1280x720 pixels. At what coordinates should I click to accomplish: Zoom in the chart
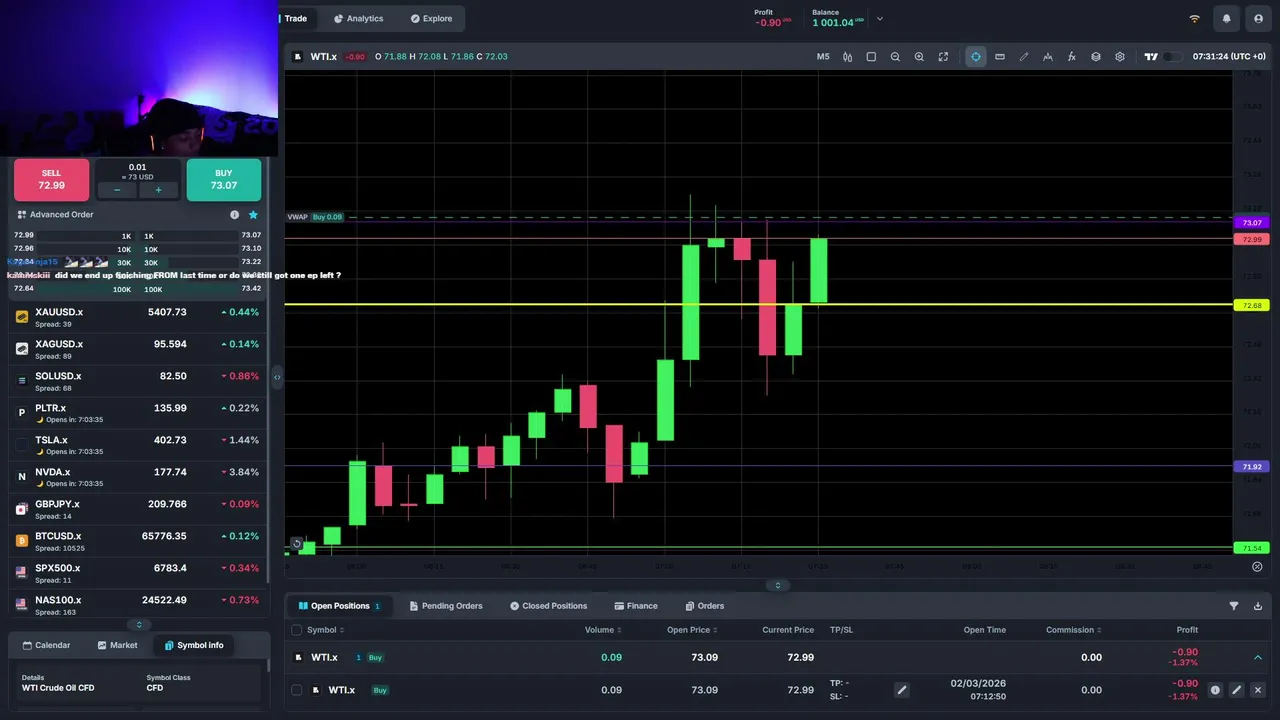(919, 57)
